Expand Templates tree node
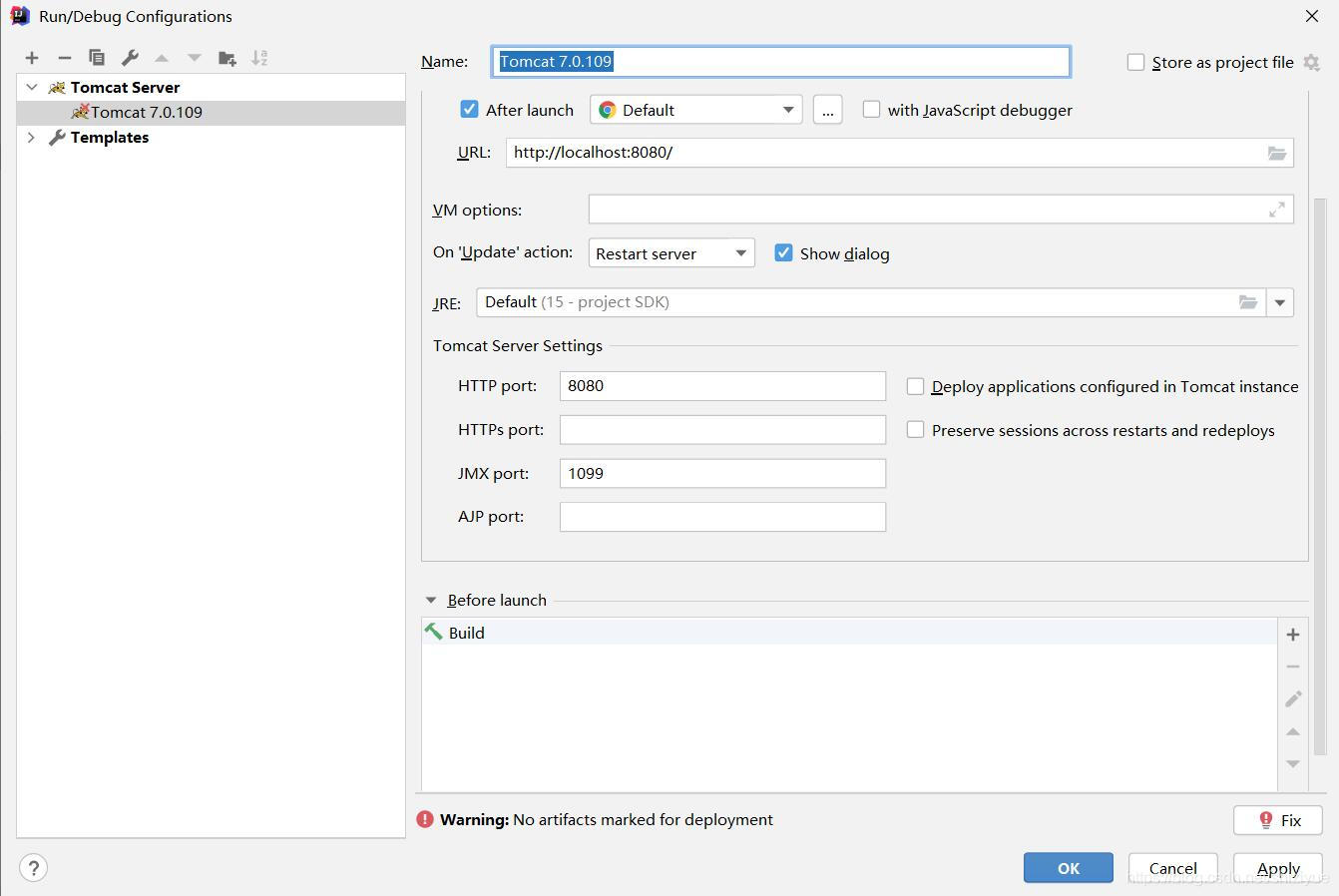Screen dimensions: 1339x896 pyautogui.click(x=32, y=137)
